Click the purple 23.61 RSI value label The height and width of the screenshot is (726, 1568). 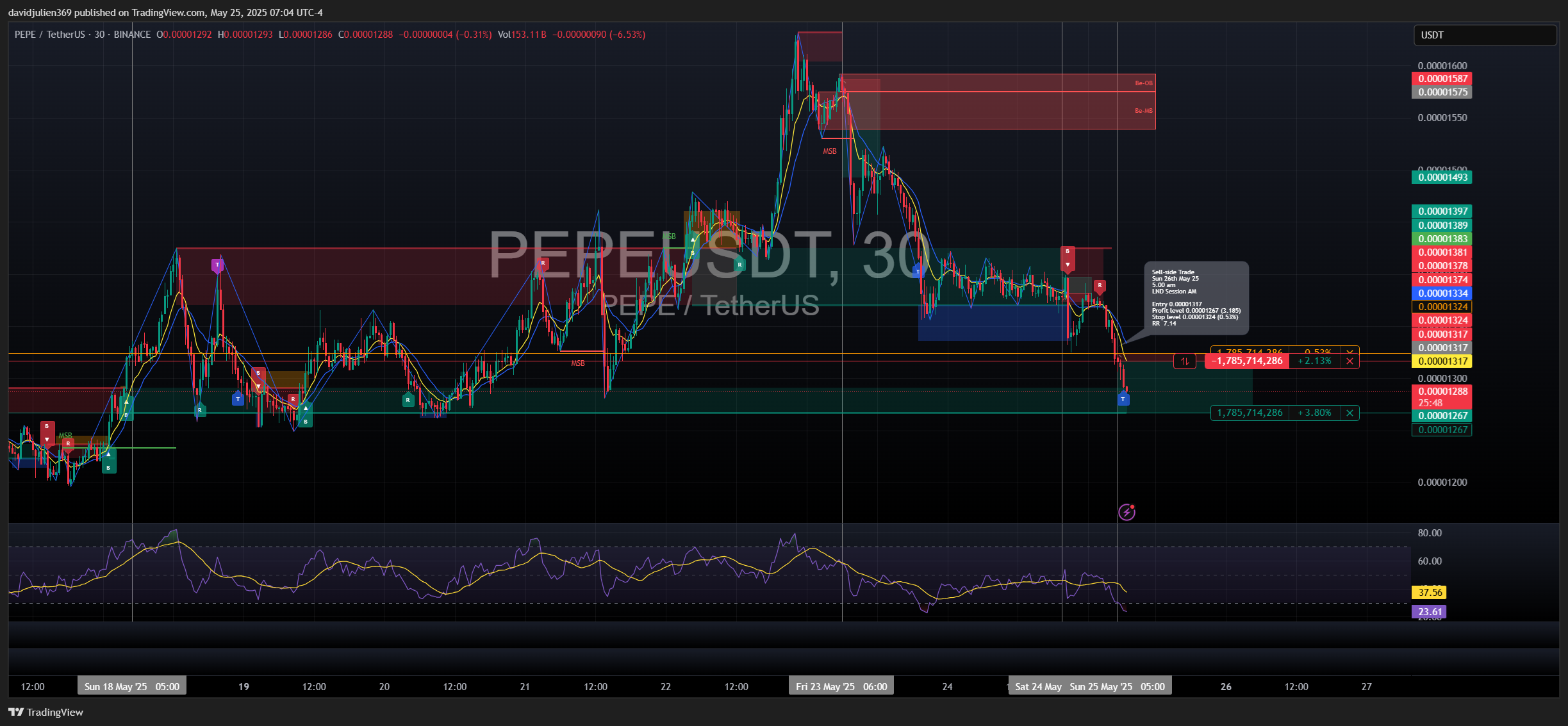(x=1430, y=612)
